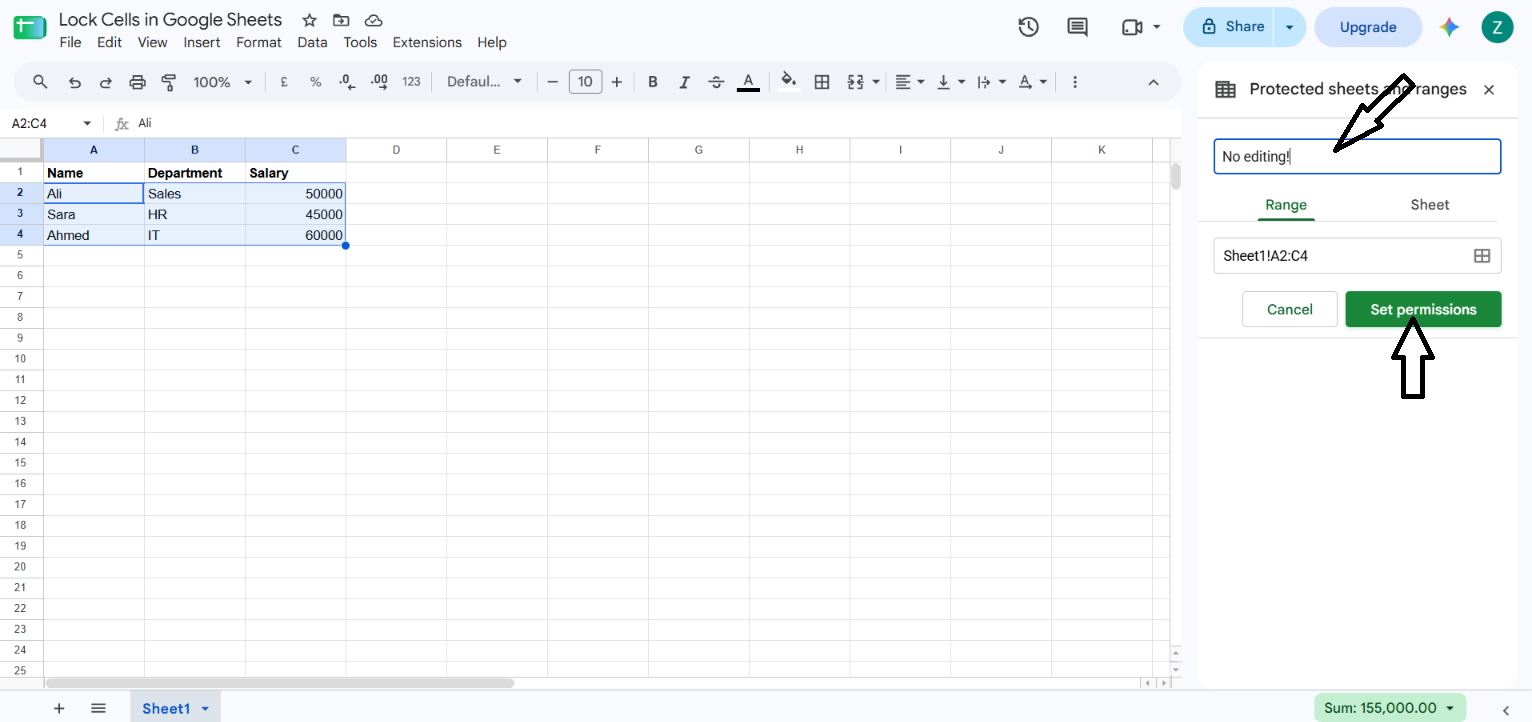Viewport: 1532px width, 722px height.
Task: Open the text color picker
Action: 748,82
